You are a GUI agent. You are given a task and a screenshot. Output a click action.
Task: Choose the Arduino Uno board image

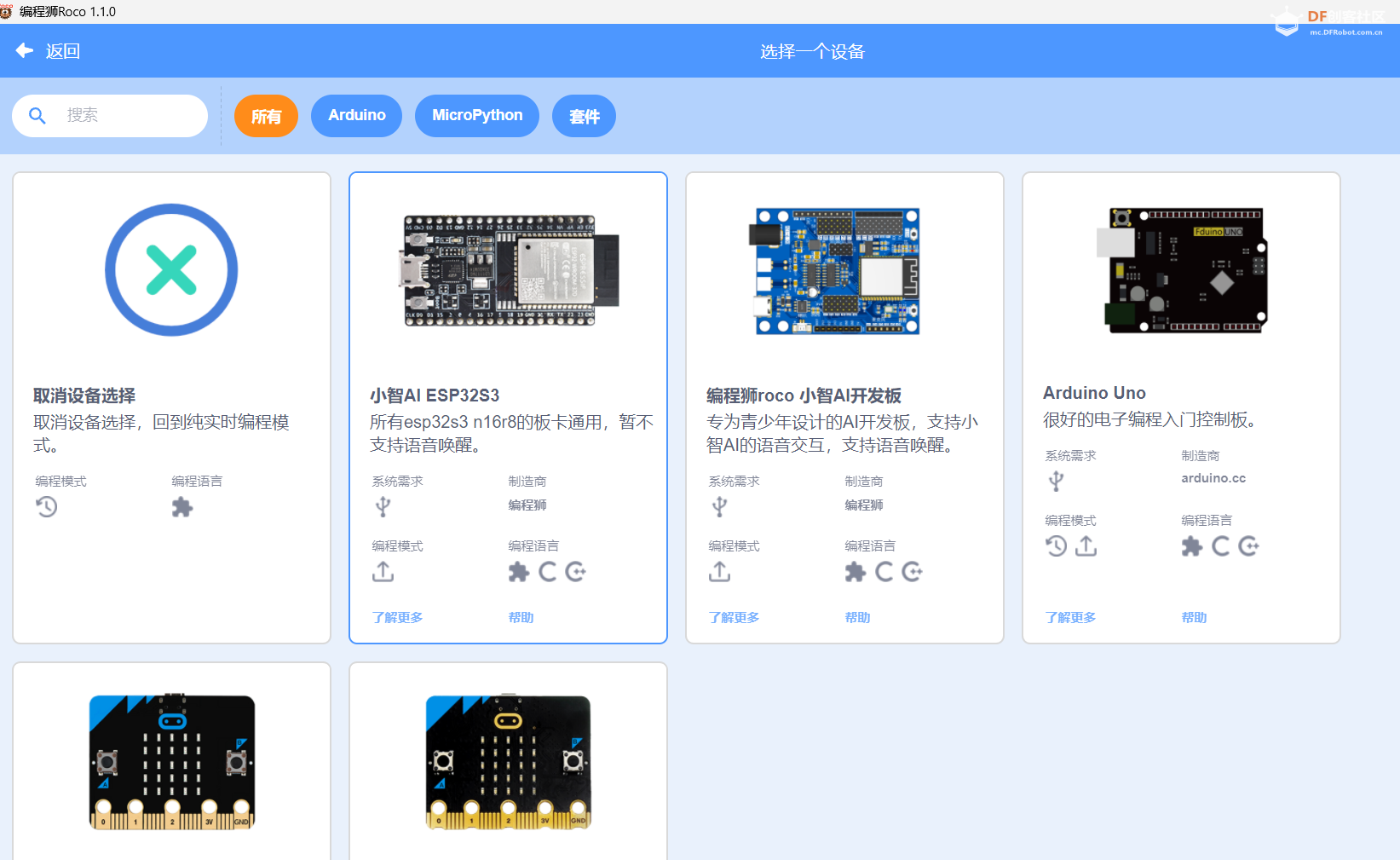pos(1182,269)
